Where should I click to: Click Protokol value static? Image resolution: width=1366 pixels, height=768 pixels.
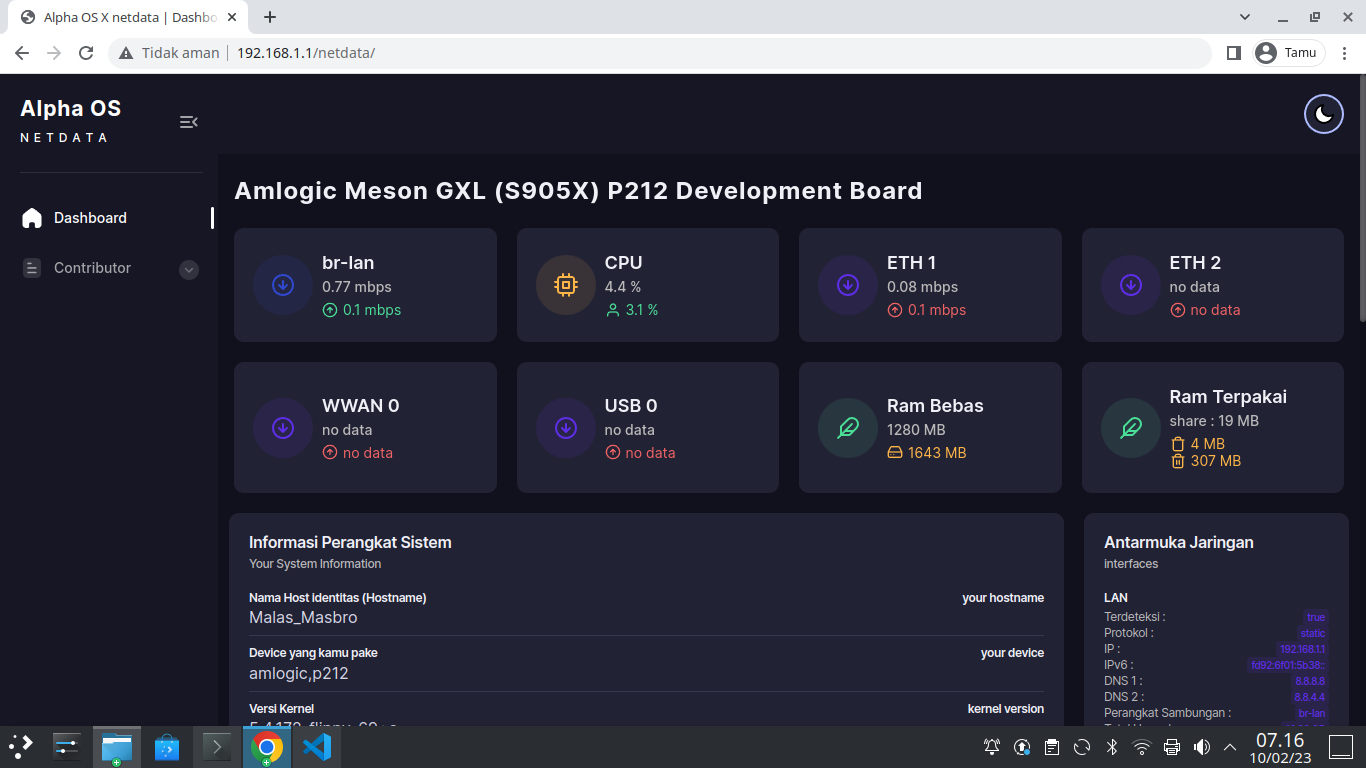1313,633
